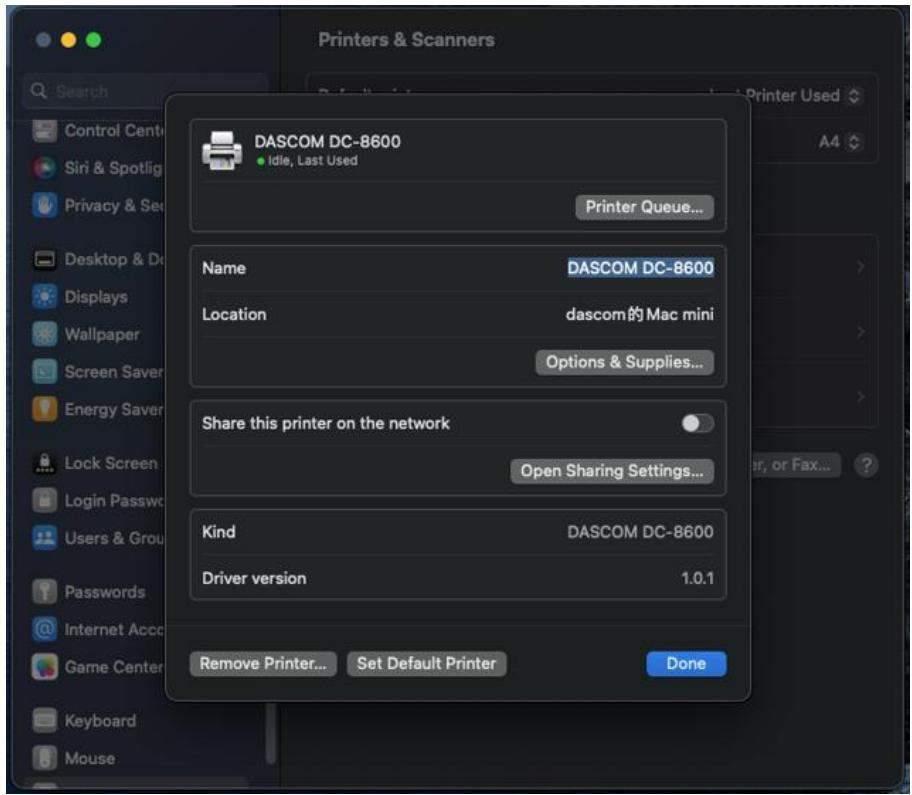Screen dimensions: 912x795
Task: Open the Screen Saver icon
Action: click(45, 372)
